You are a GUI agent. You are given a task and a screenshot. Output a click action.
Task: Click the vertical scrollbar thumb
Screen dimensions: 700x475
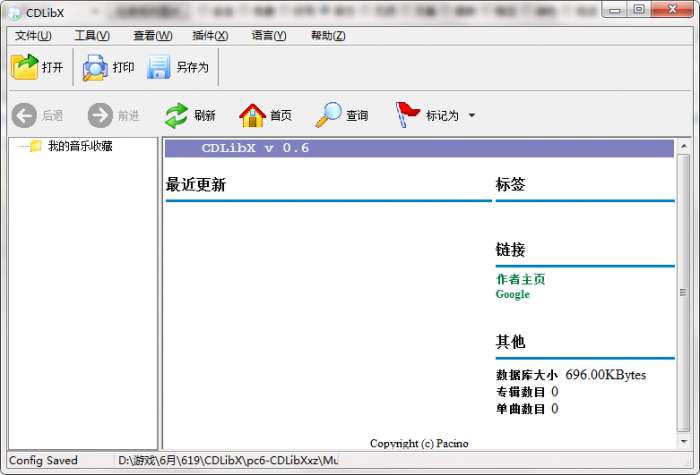point(683,293)
